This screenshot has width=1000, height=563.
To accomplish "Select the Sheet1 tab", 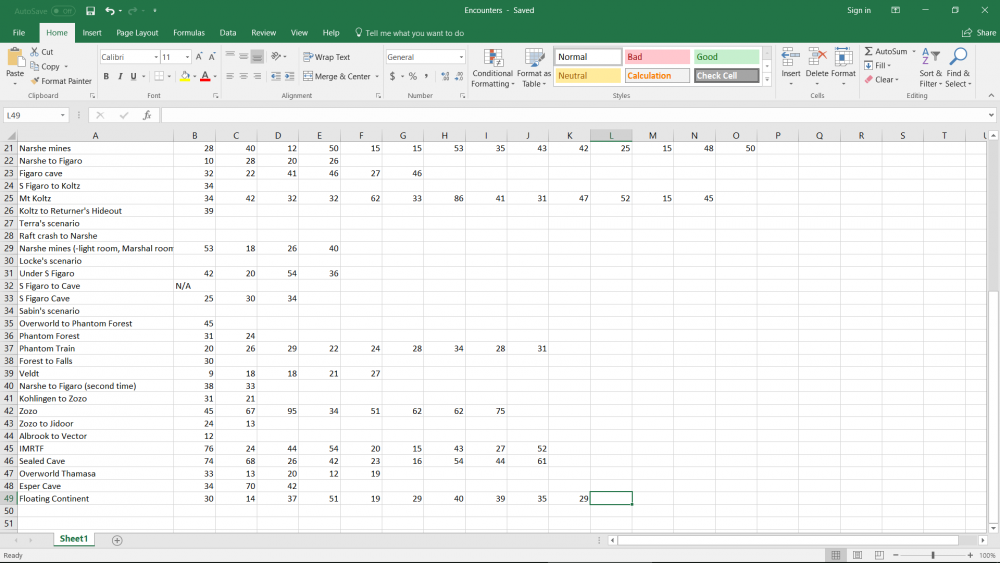I will point(73,539).
